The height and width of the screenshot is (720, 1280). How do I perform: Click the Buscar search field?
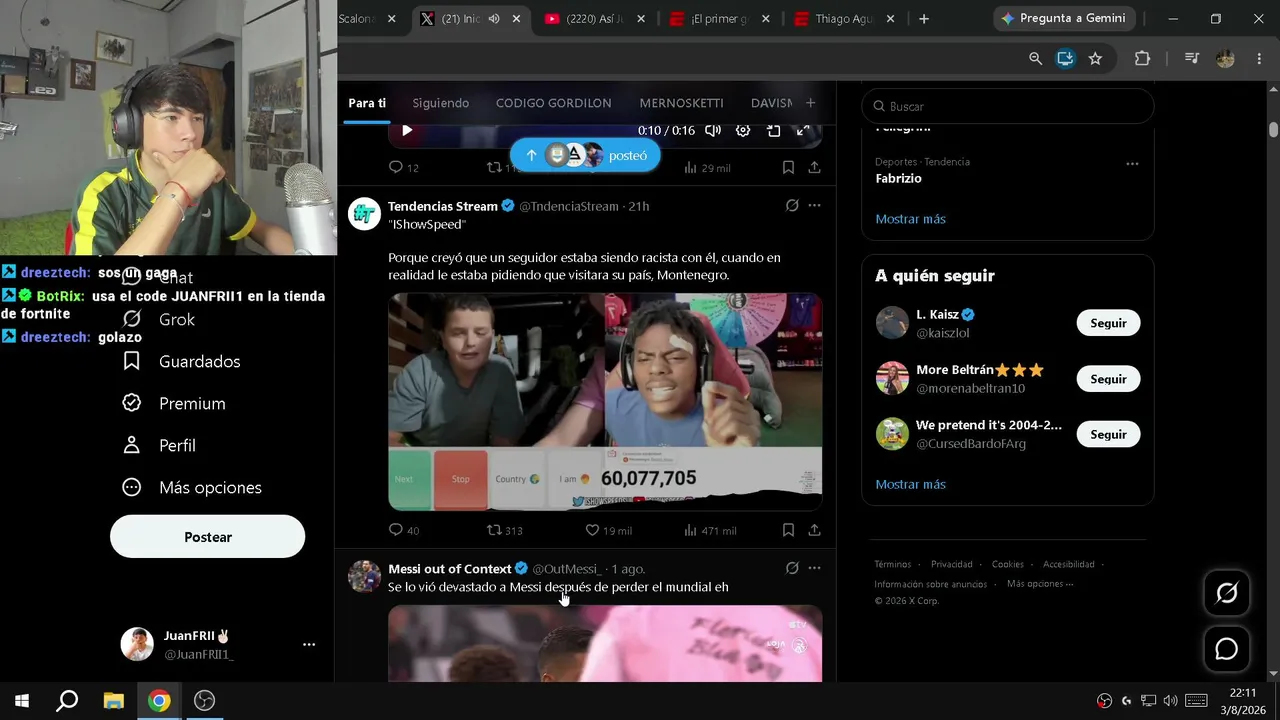(x=1008, y=106)
